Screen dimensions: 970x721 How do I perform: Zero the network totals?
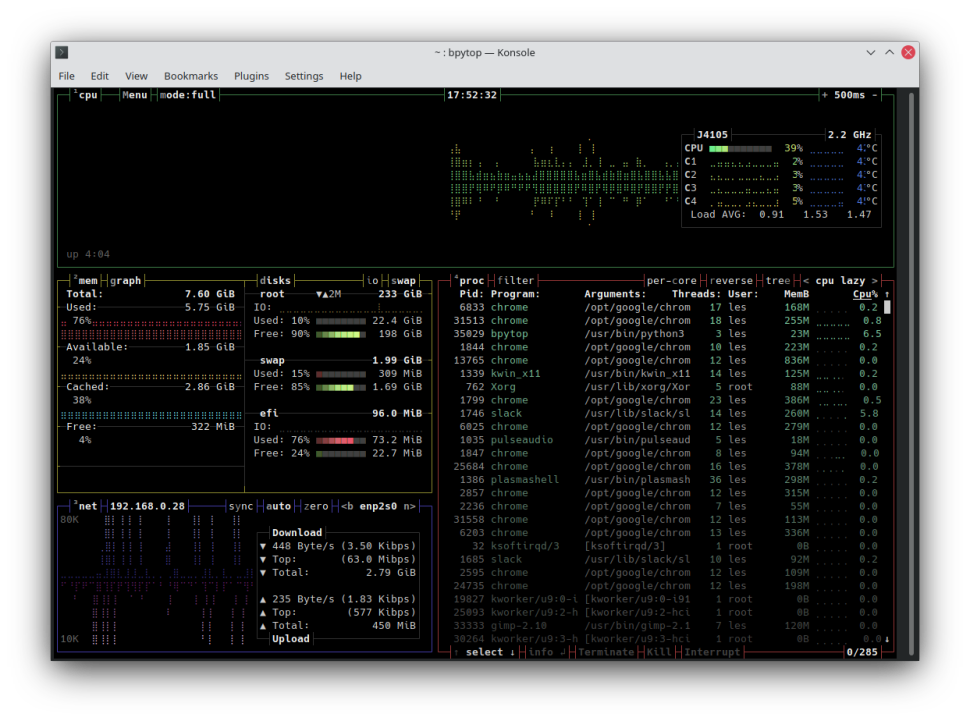point(316,506)
